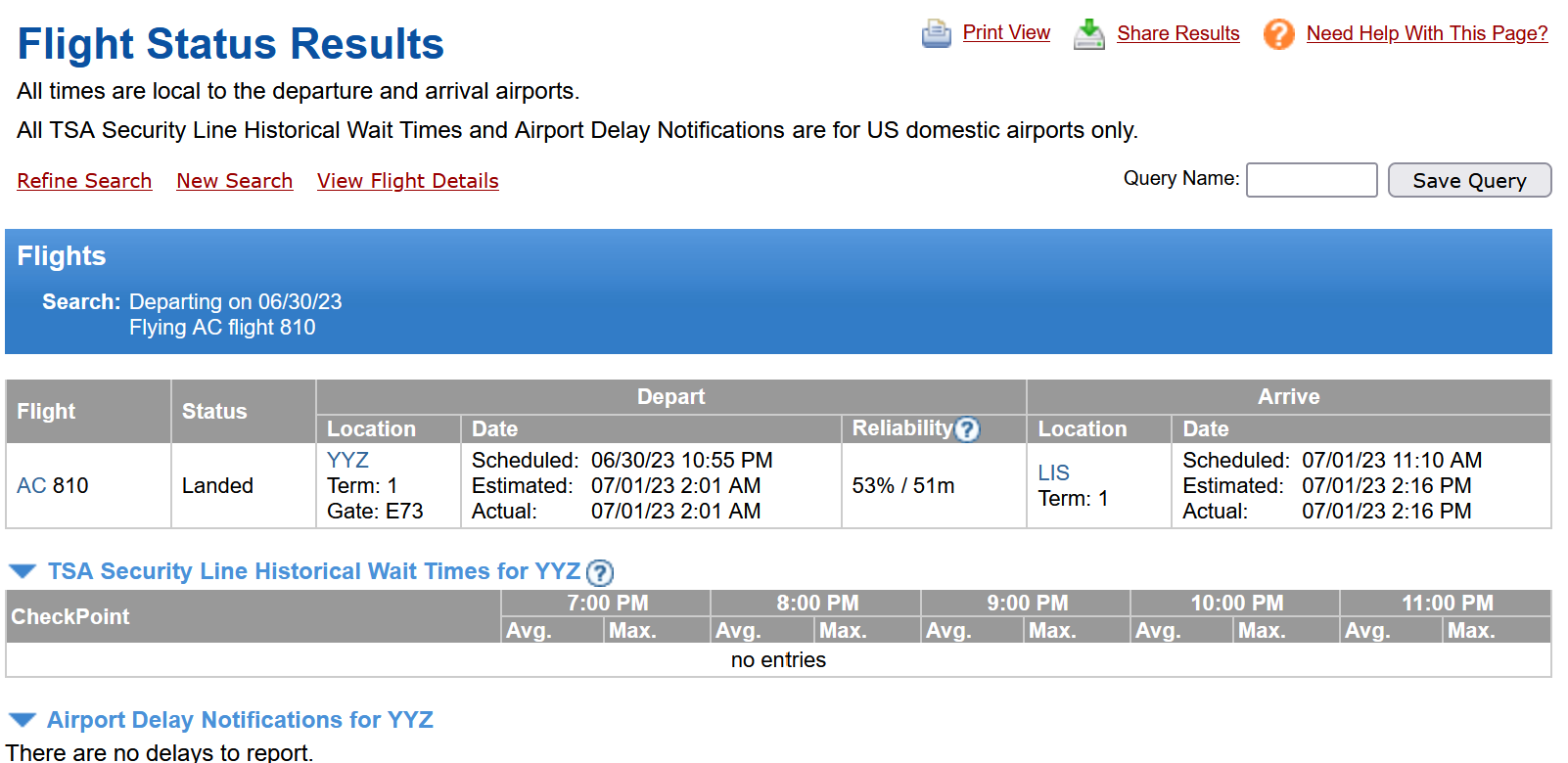Click the TSA Security Line section heading

[x=313, y=571]
